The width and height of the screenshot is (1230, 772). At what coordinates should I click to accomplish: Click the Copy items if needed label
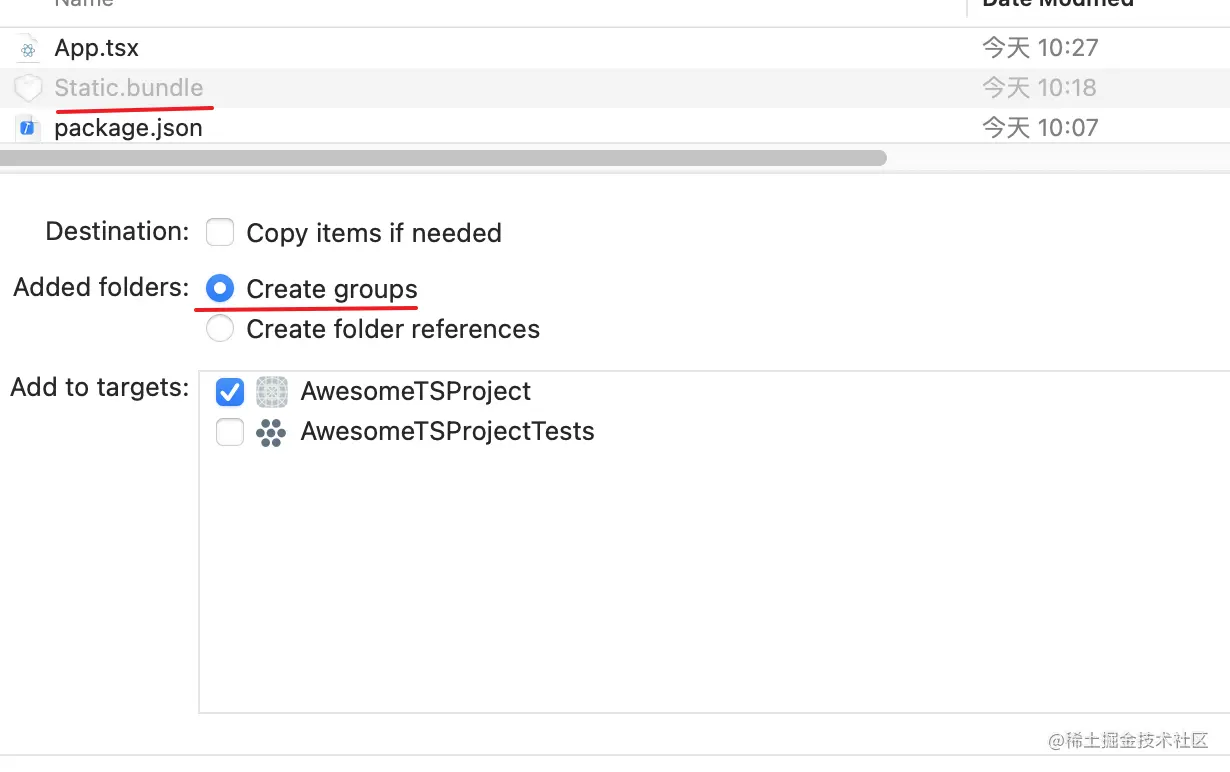click(374, 233)
